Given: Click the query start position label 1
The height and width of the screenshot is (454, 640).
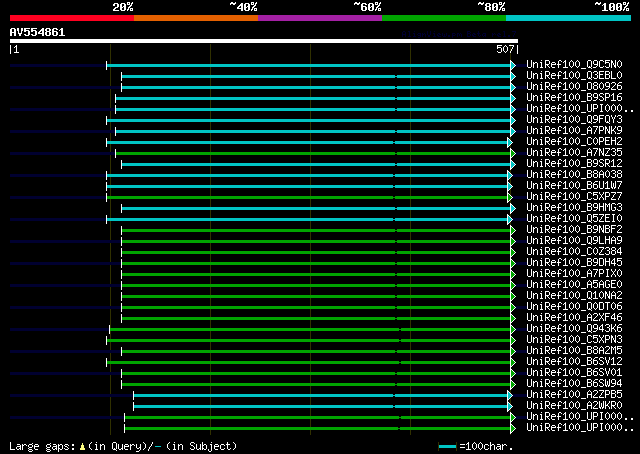Looking at the screenshot, I should (16, 49).
